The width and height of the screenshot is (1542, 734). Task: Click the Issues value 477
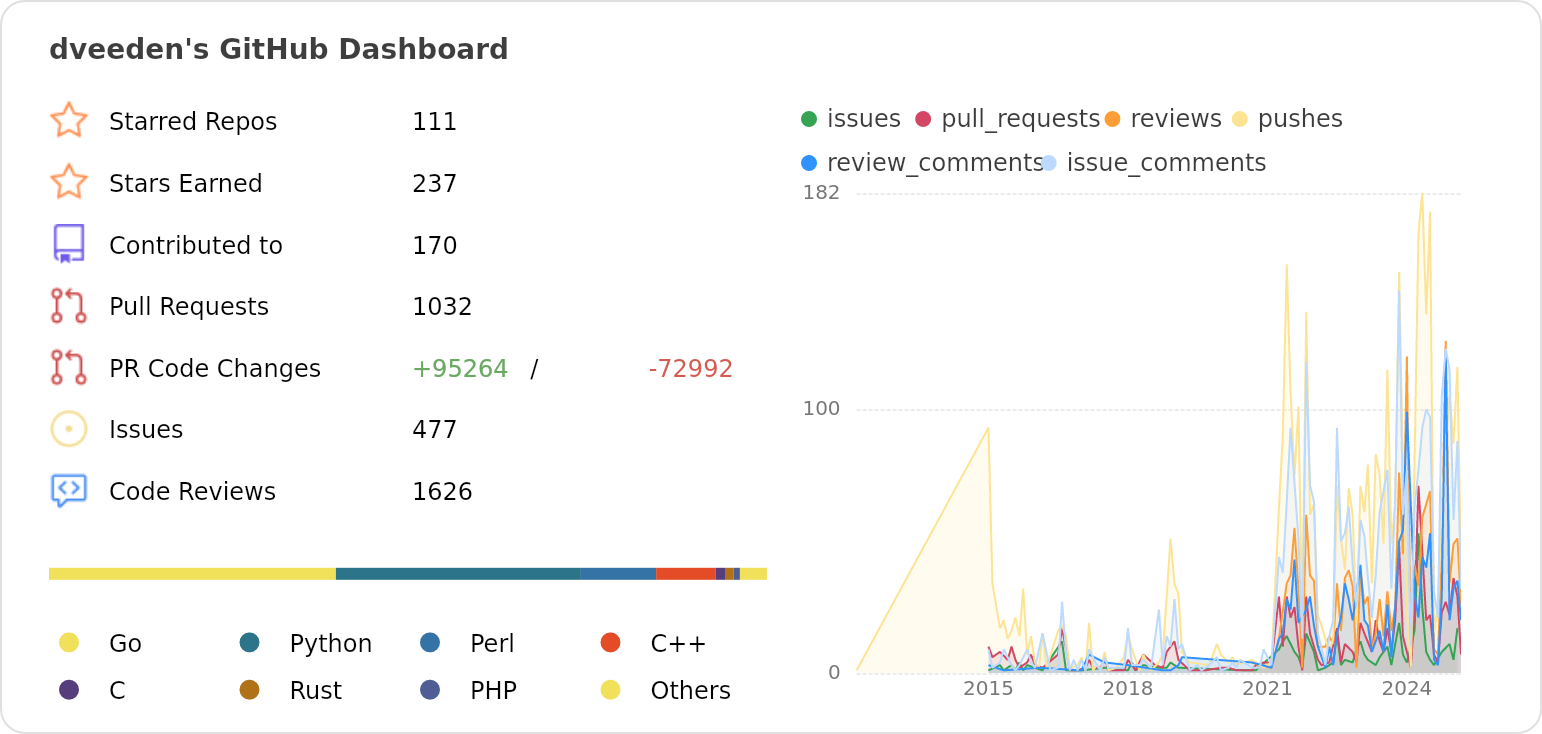point(435,430)
